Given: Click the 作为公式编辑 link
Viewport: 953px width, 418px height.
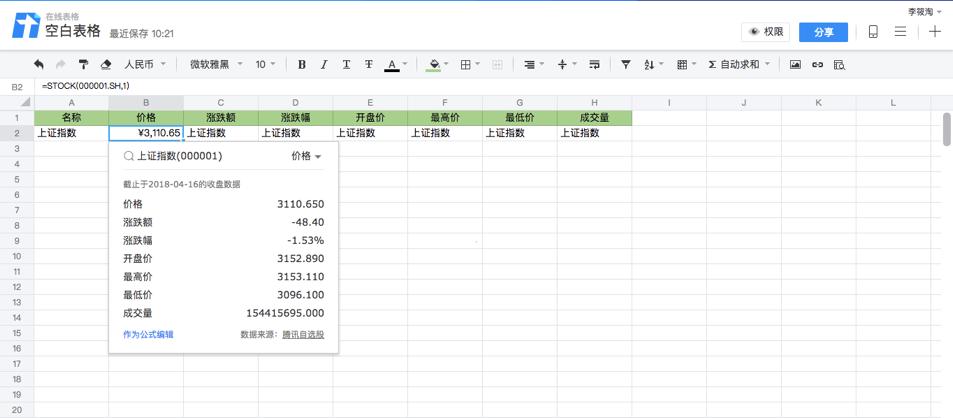Looking at the screenshot, I should [x=148, y=334].
